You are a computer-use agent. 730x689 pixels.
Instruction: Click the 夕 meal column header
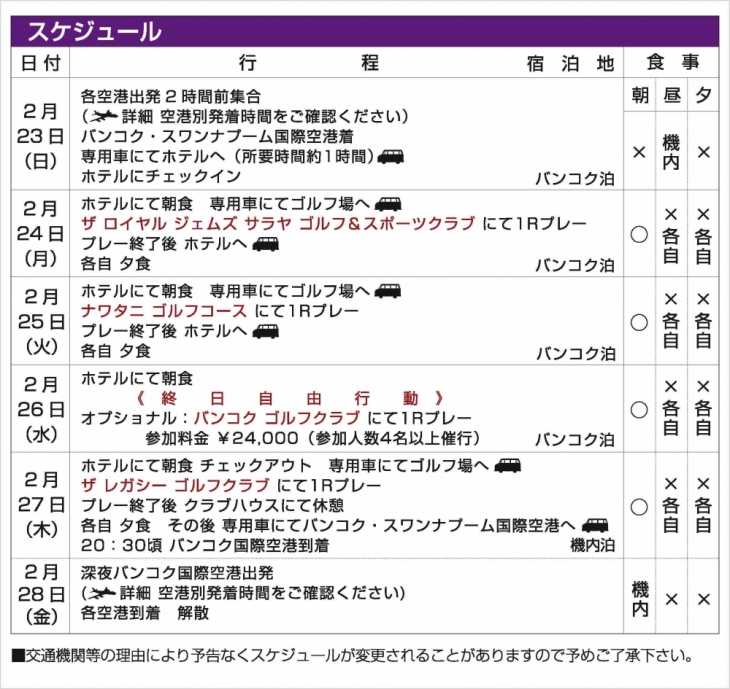[x=703, y=95]
